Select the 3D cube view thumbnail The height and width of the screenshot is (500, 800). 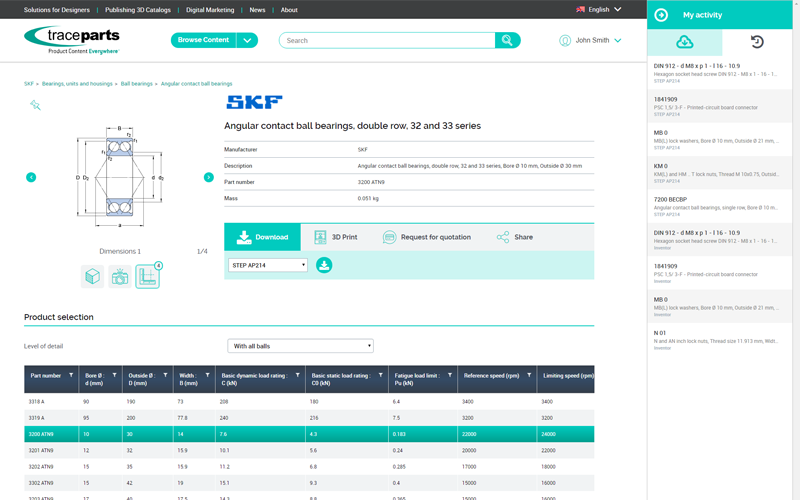93,277
